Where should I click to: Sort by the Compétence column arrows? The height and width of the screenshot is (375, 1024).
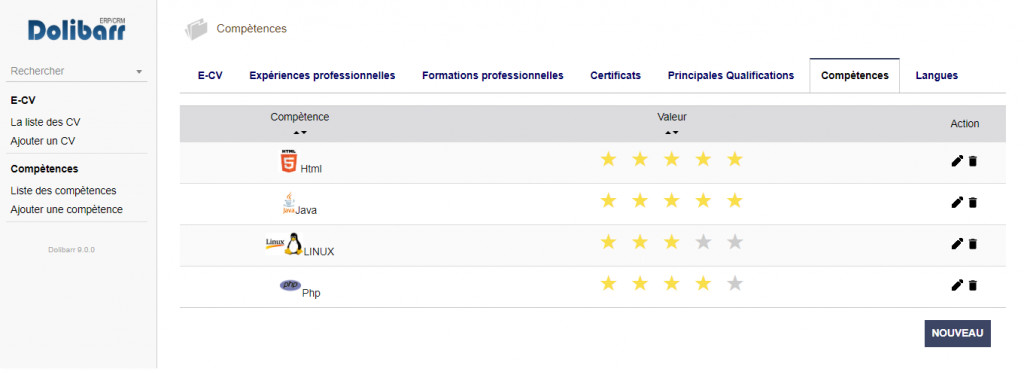(300, 133)
